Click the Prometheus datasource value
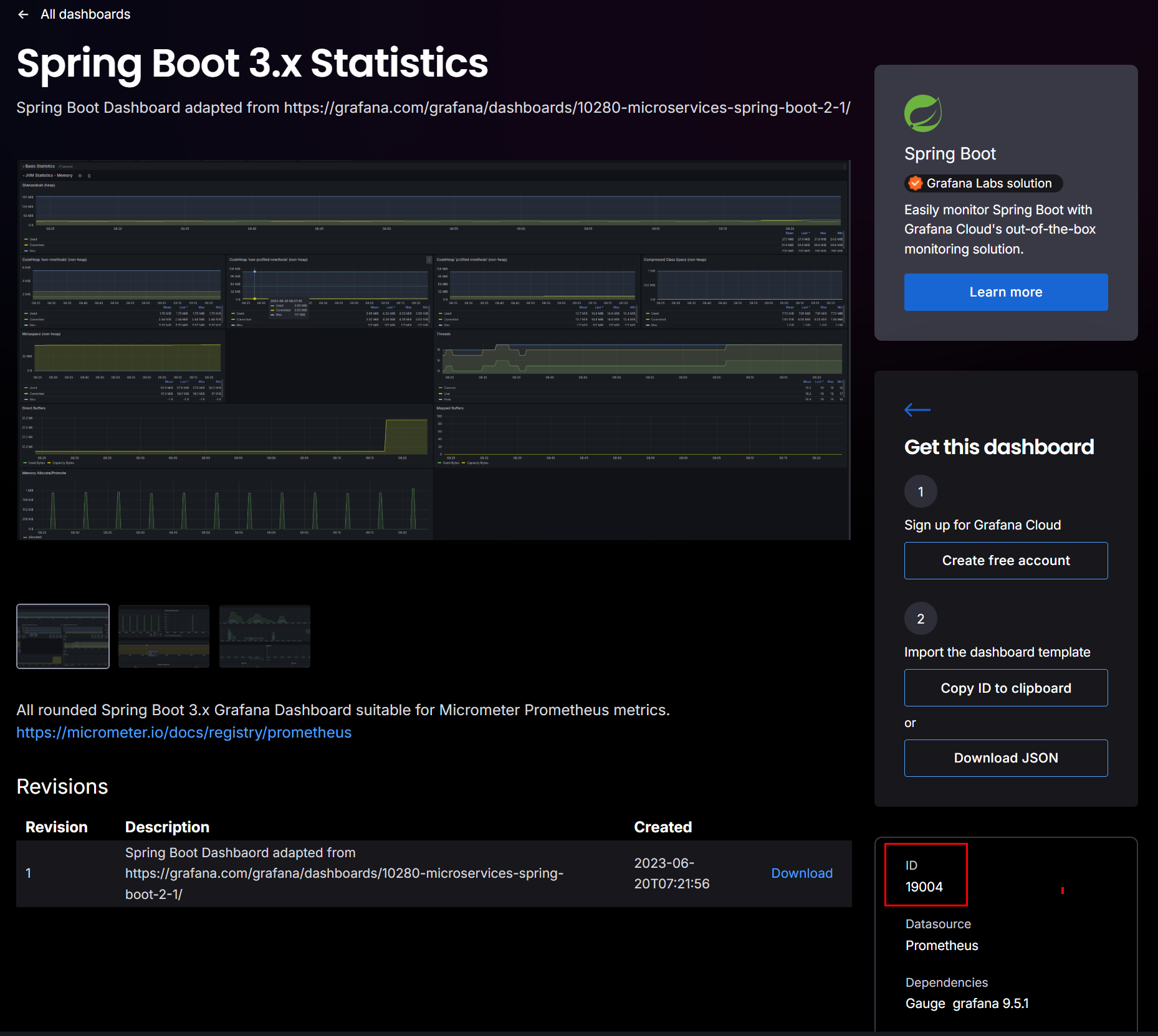 942,946
